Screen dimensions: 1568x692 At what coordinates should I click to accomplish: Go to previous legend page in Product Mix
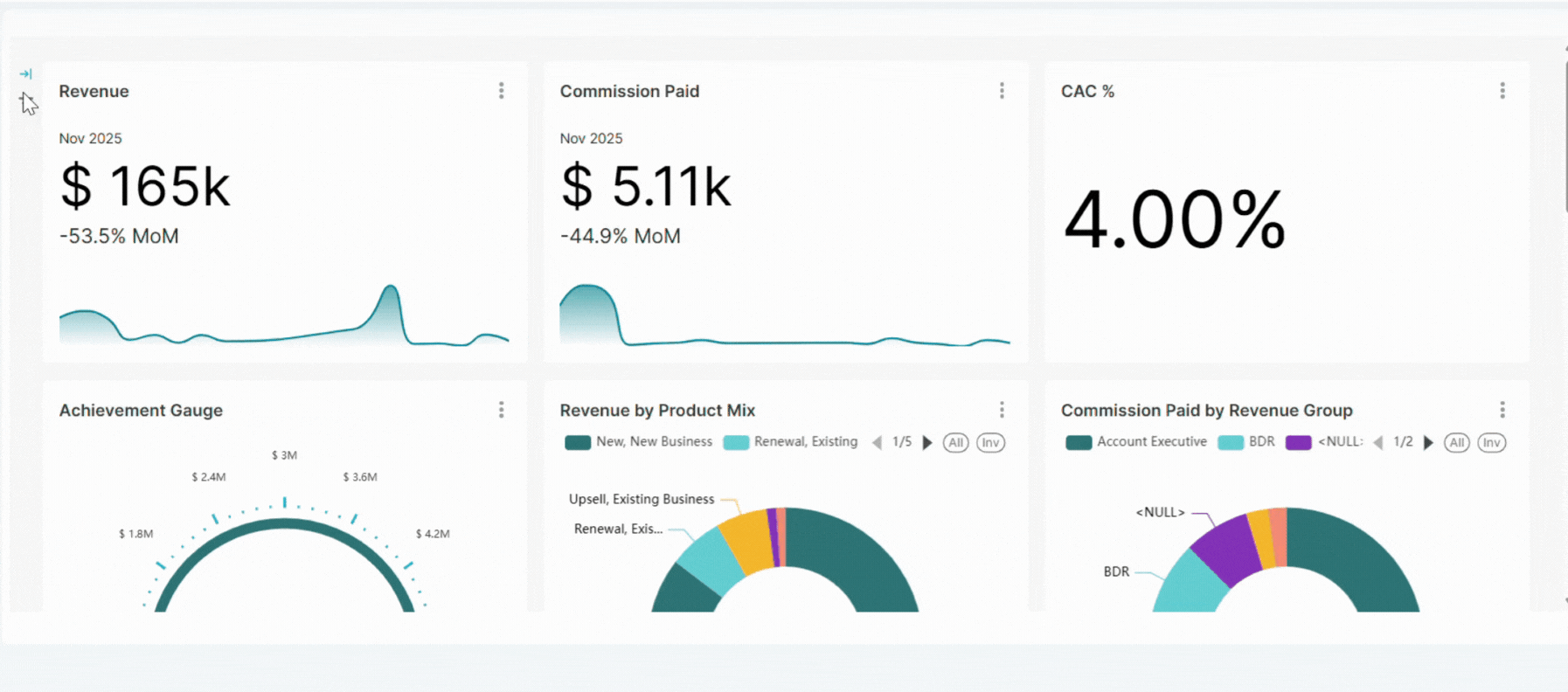click(x=877, y=443)
